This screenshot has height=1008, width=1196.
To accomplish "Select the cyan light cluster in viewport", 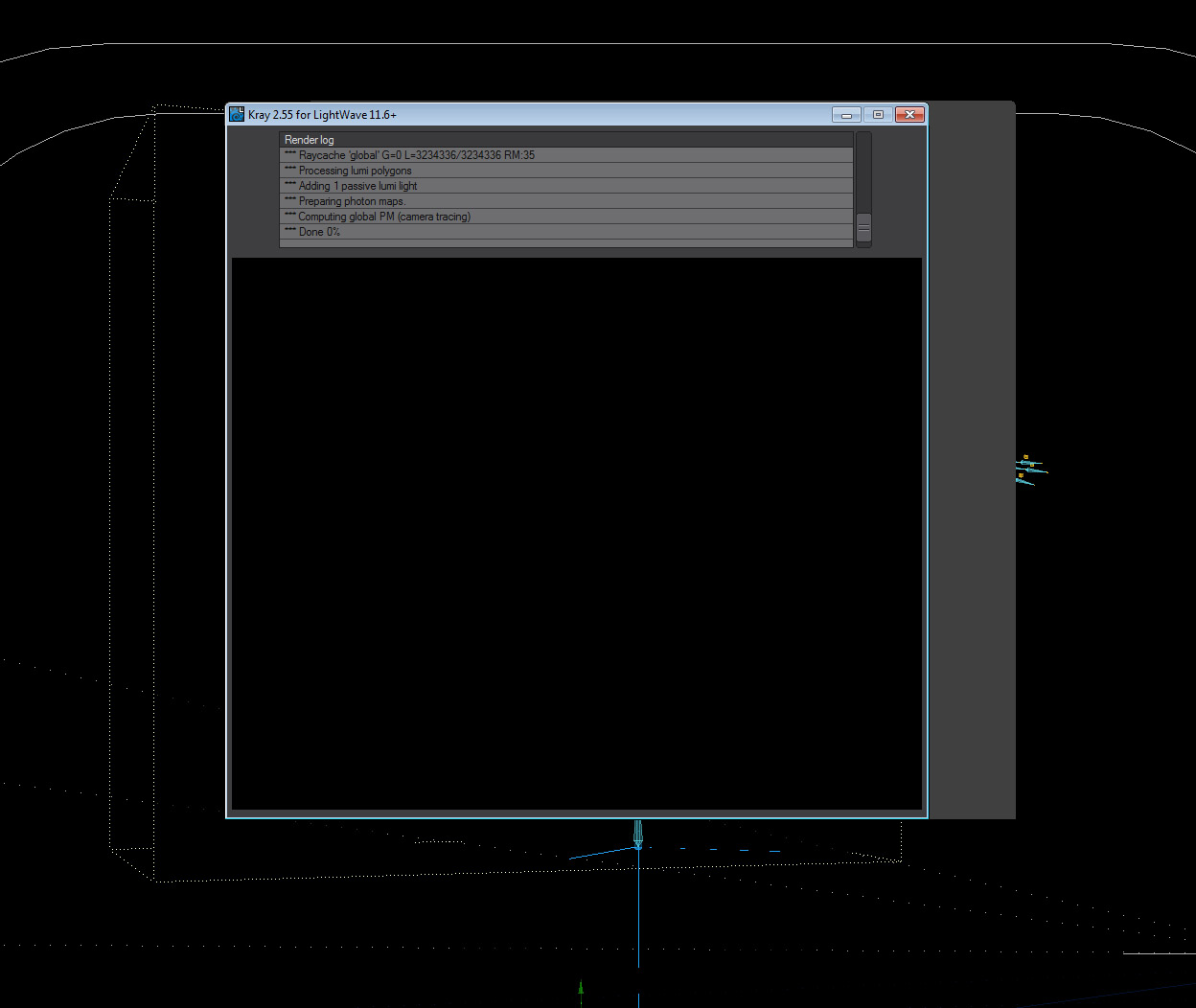I will [1027, 470].
